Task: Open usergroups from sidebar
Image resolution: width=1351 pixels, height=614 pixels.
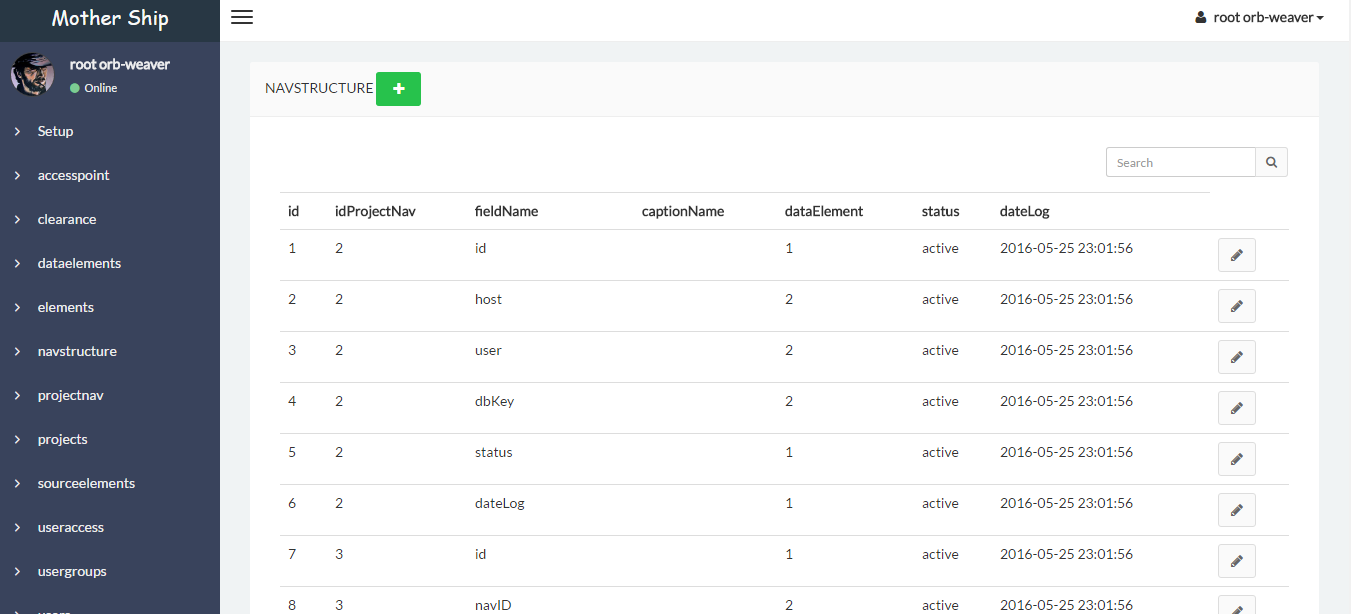Action: pyautogui.click(x=72, y=571)
